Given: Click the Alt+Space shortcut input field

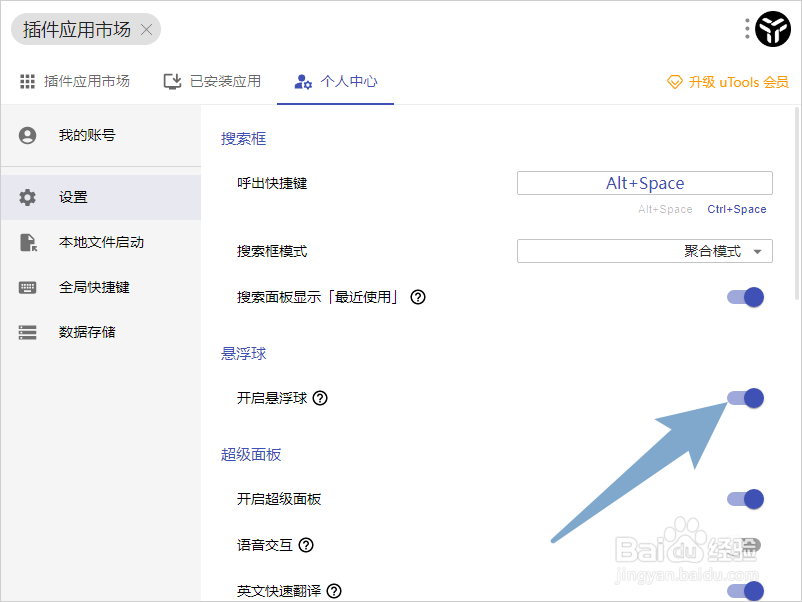Looking at the screenshot, I should pos(644,183).
